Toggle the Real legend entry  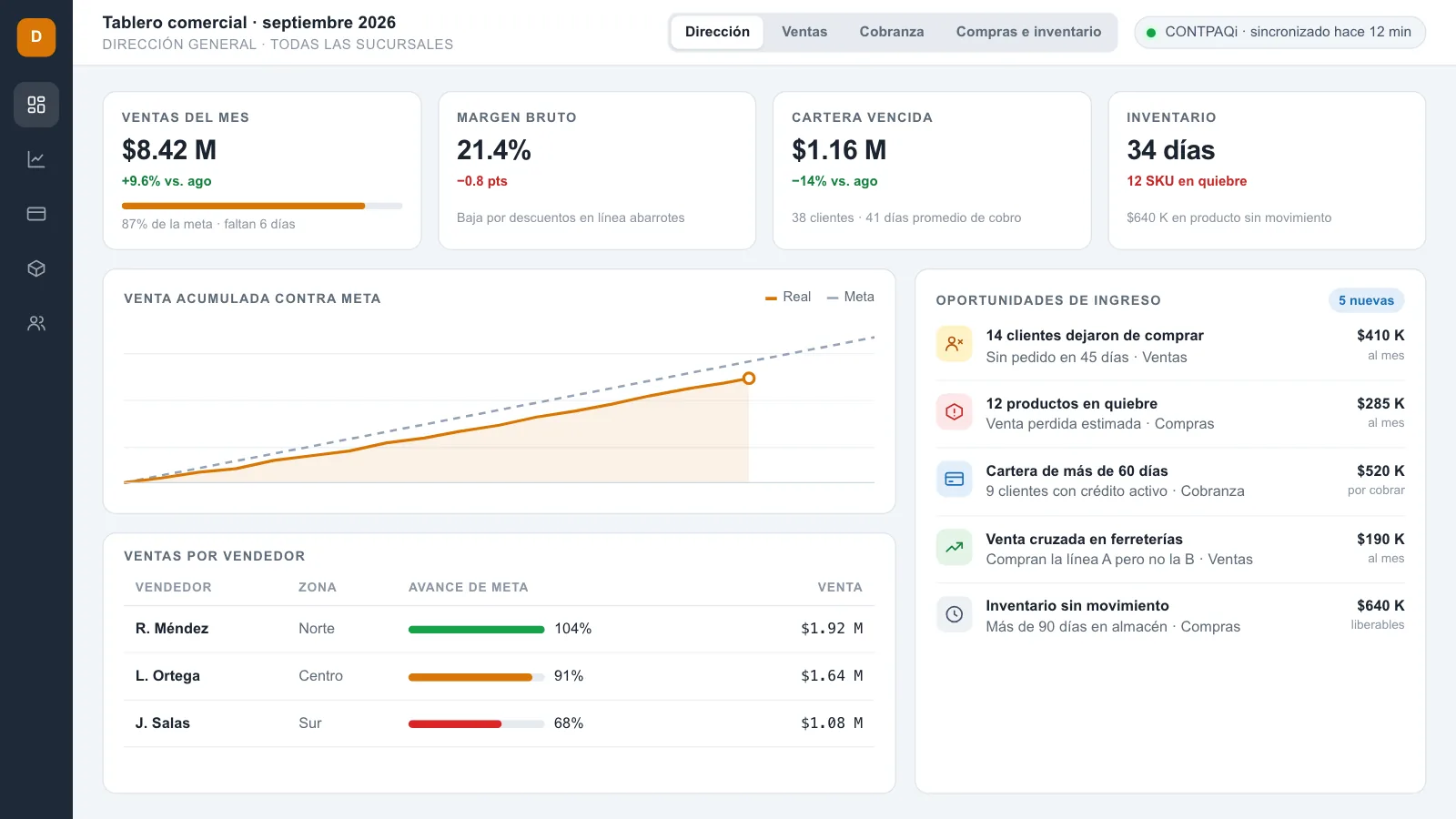click(x=788, y=297)
